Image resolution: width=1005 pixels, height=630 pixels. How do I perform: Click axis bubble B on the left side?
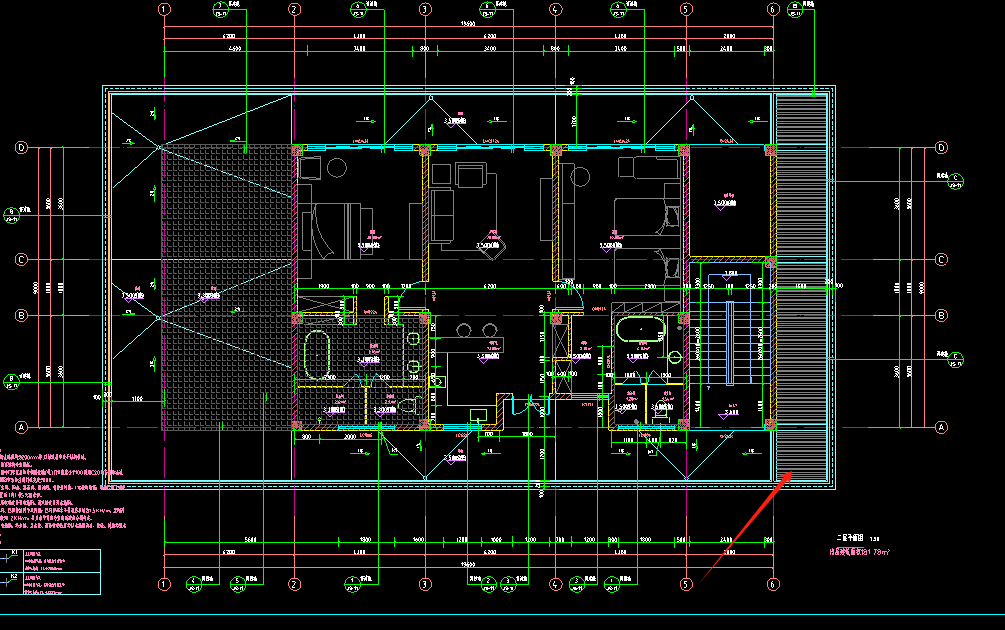pyautogui.click(x=21, y=315)
